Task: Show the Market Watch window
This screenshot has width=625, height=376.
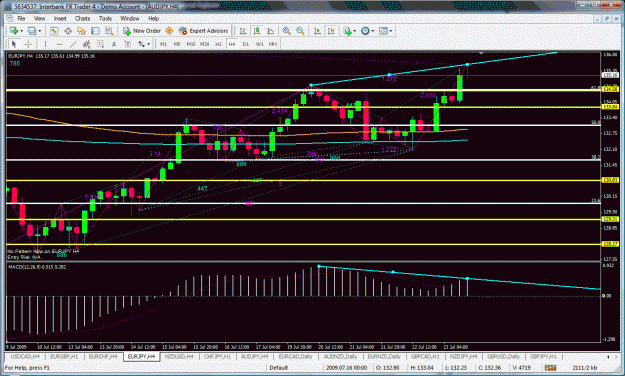Action: [x=54, y=31]
